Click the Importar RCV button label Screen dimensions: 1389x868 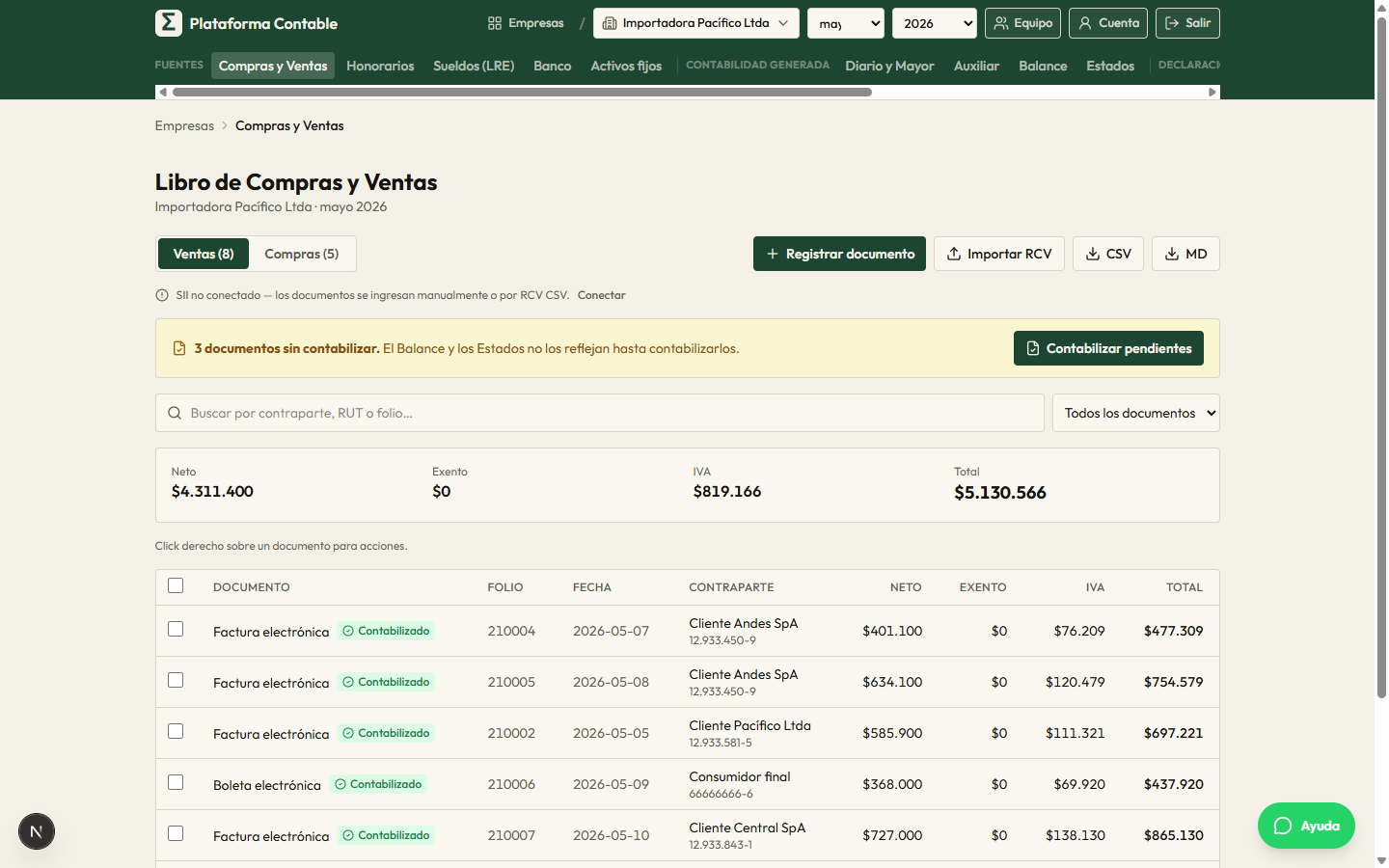(1009, 254)
